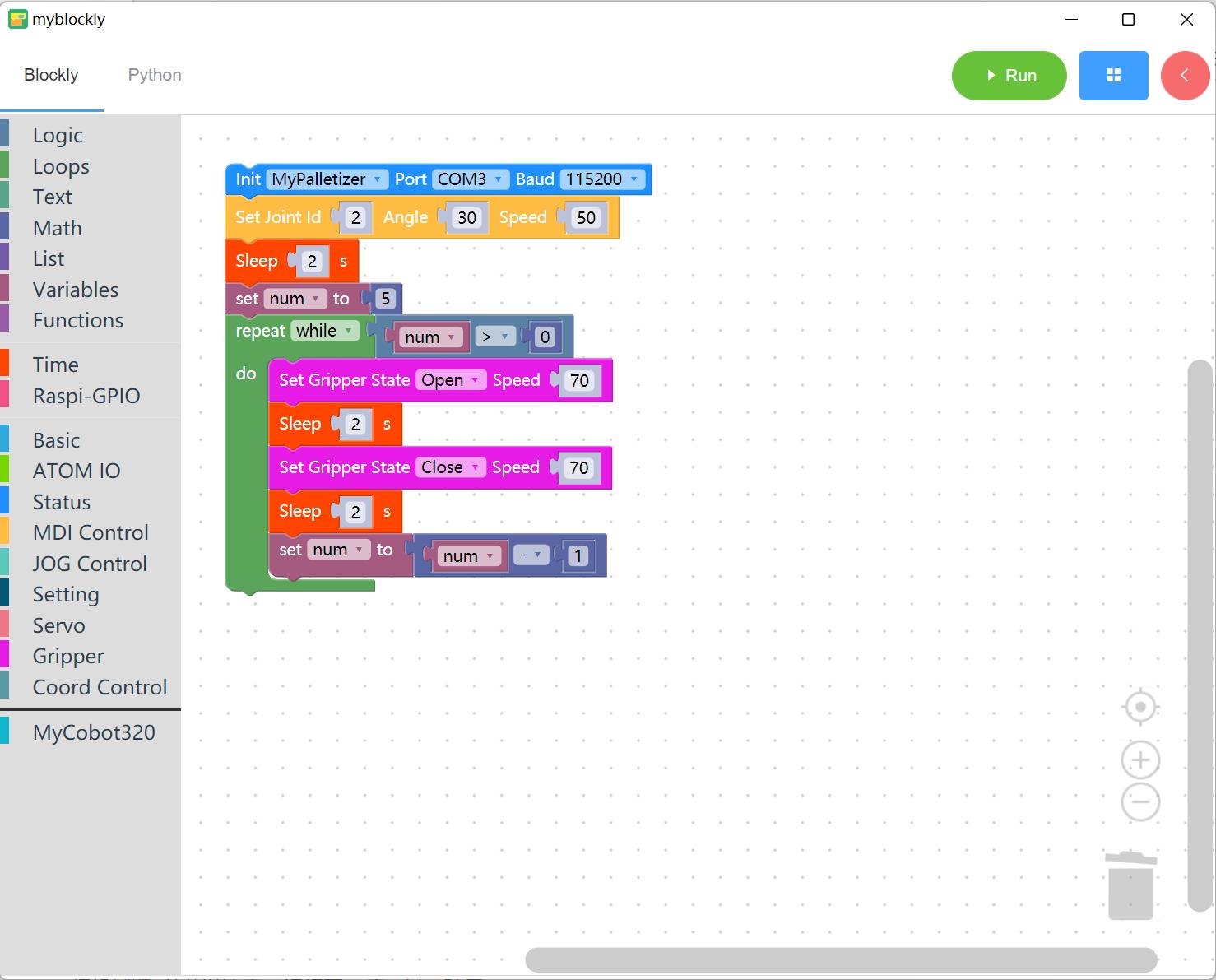The width and height of the screenshot is (1216, 980).
Task: Open the 115200 baud dropdown
Action: click(x=602, y=179)
